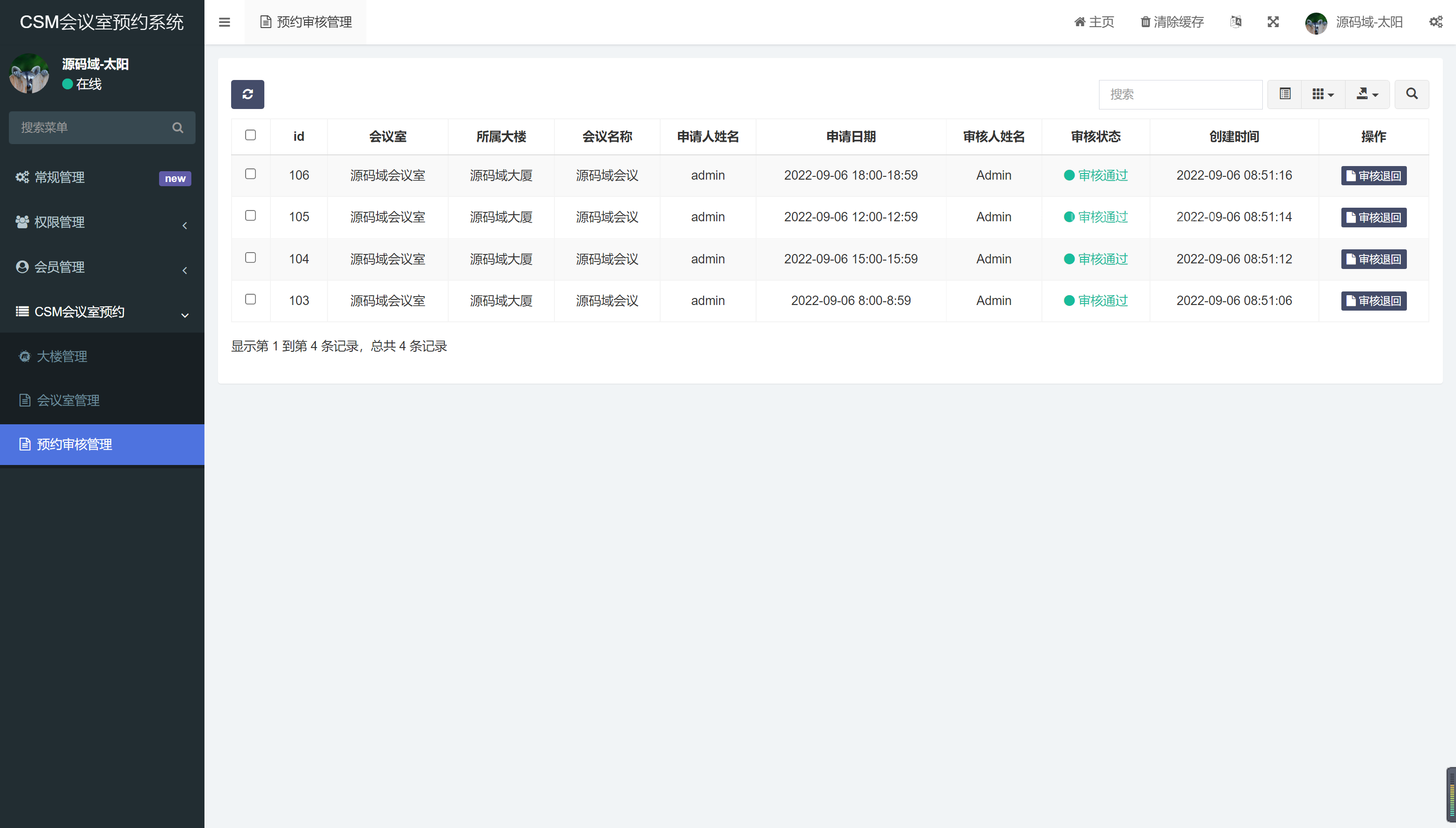
Task: Tick the checkbox on row 103
Action: click(x=250, y=299)
